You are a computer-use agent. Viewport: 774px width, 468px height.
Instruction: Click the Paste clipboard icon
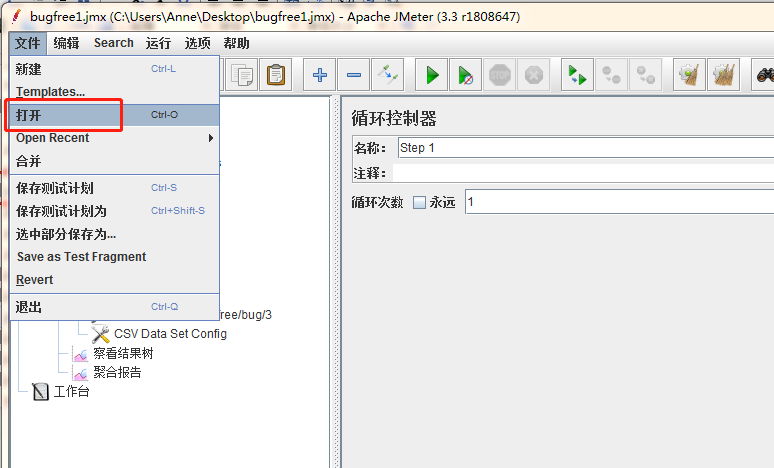(276, 75)
